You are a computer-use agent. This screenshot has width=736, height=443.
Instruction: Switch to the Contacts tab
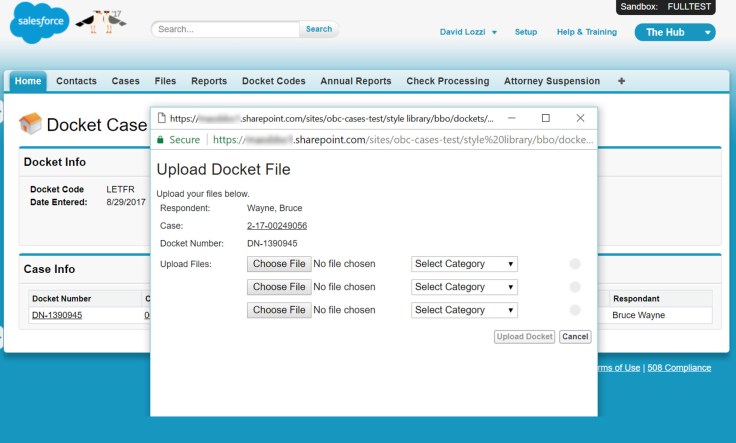[76, 81]
